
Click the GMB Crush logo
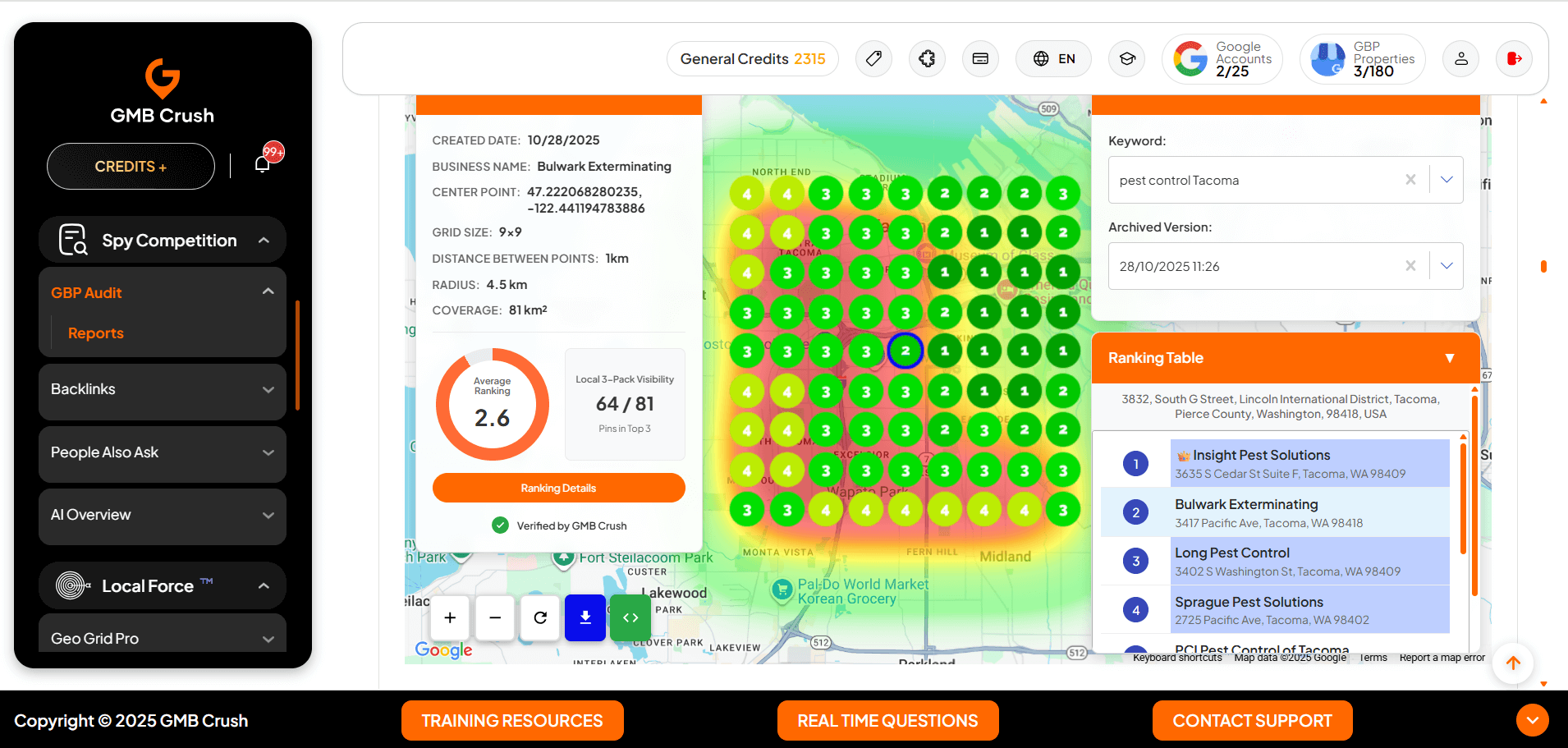pyautogui.click(x=163, y=91)
